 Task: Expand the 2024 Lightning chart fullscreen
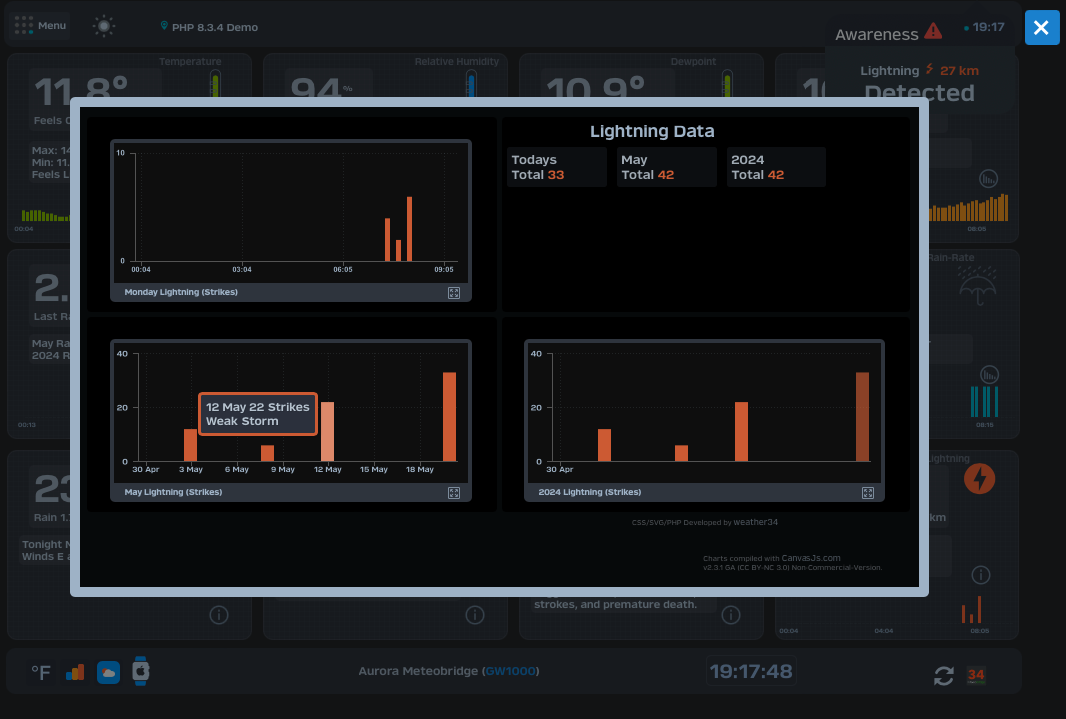pyautogui.click(x=868, y=493)
